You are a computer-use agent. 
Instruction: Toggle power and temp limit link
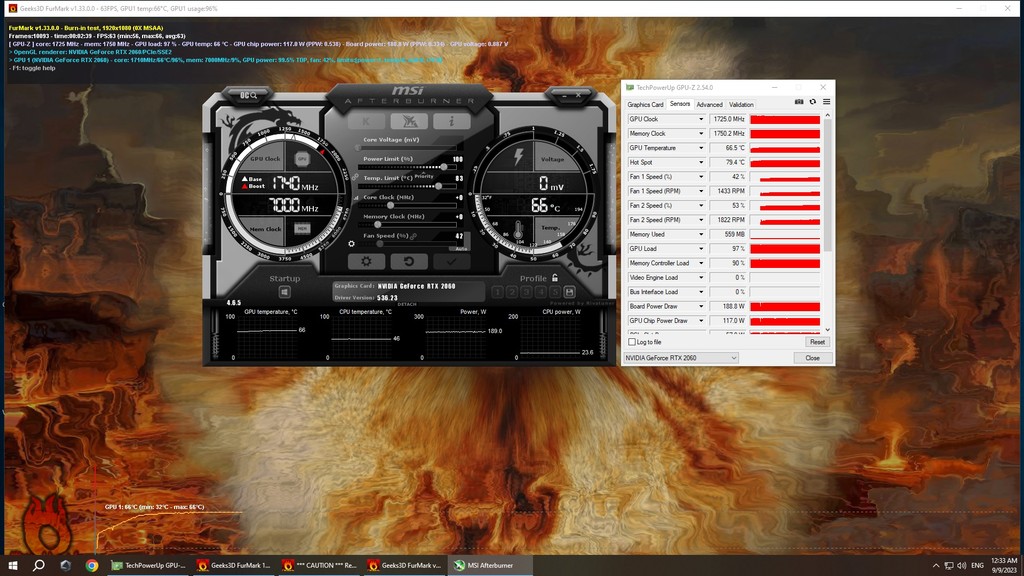pyautogui.click(x=355, y=176)
